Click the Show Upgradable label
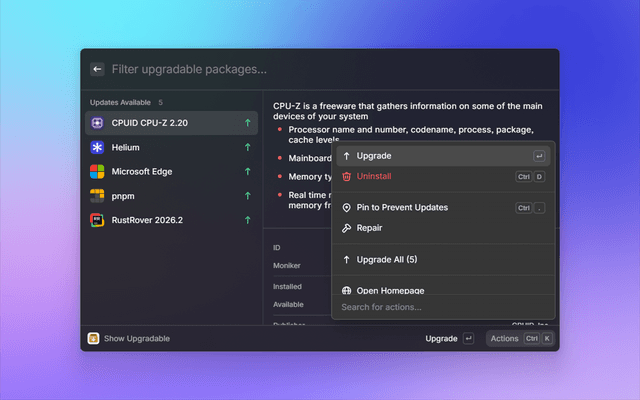Image resolution: width=640 pixels, height=400 pixels. point(137,338)
